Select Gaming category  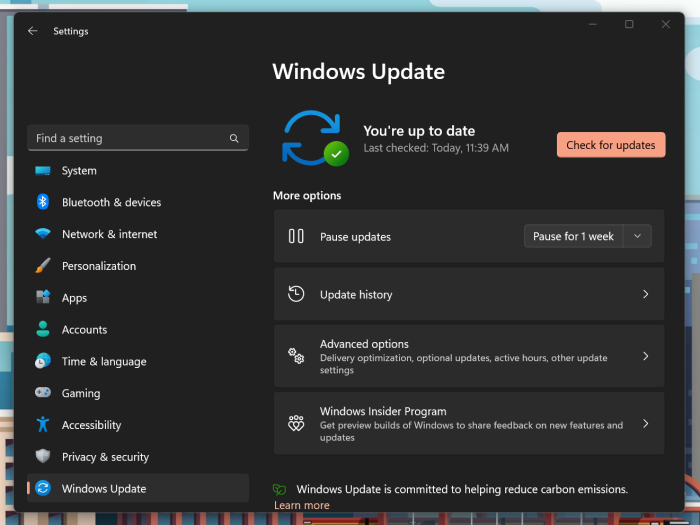(x=138, y=393)
